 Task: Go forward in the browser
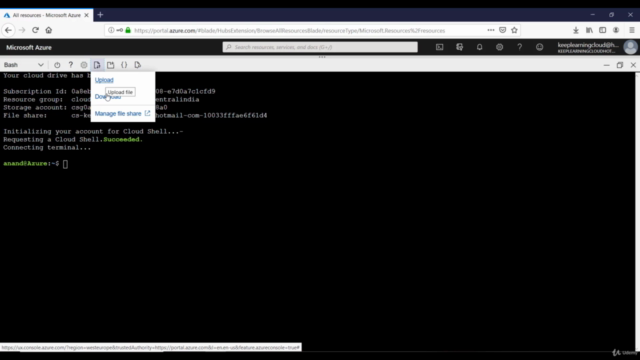click(22, 30)
